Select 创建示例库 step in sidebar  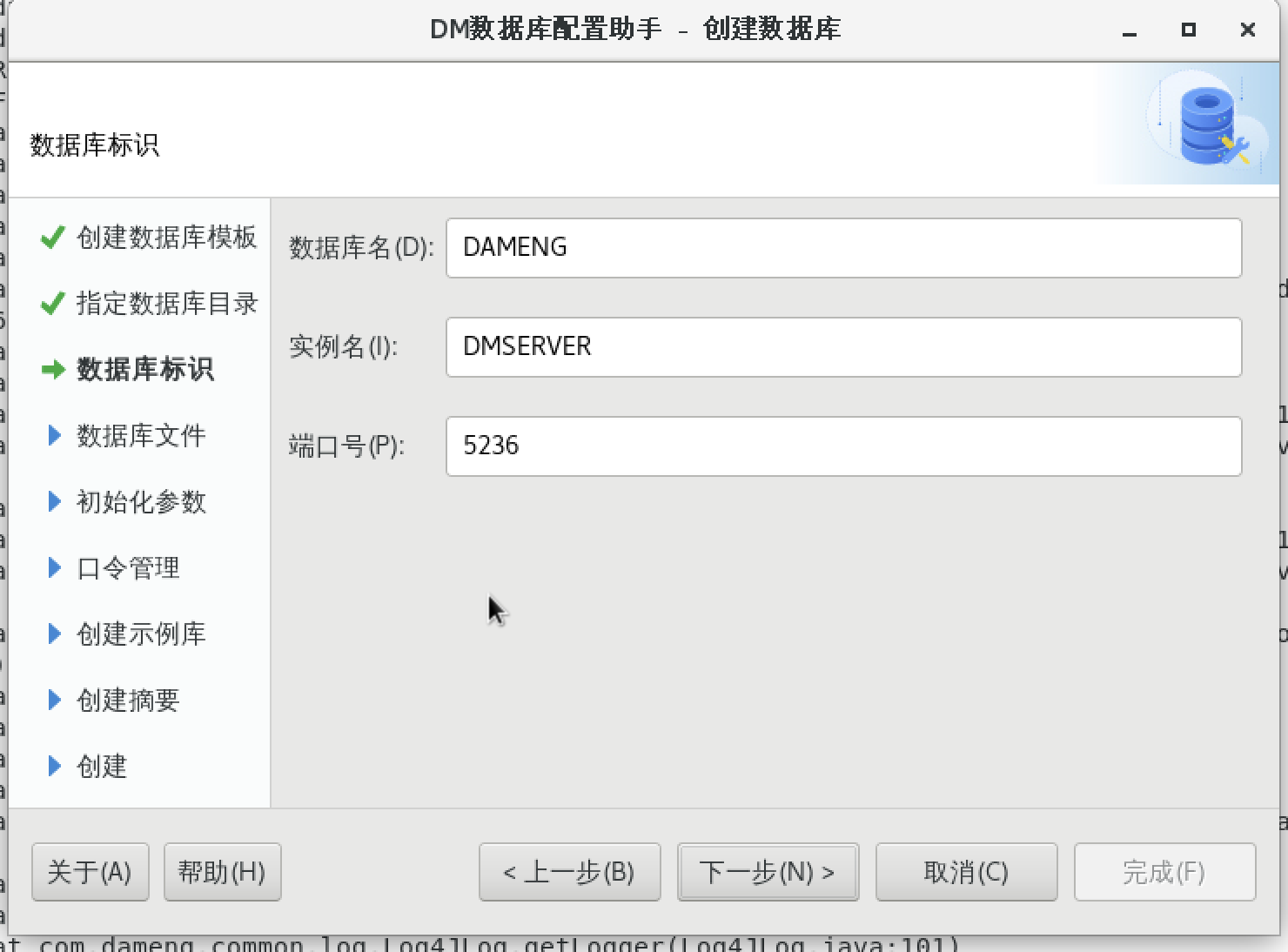click(x=141, y=634)
